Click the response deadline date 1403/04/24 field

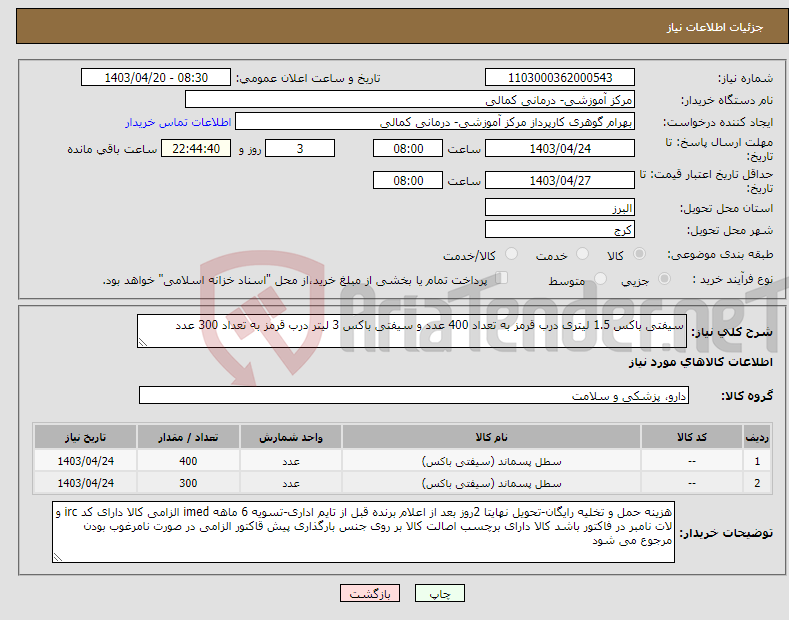coord(560,148)
